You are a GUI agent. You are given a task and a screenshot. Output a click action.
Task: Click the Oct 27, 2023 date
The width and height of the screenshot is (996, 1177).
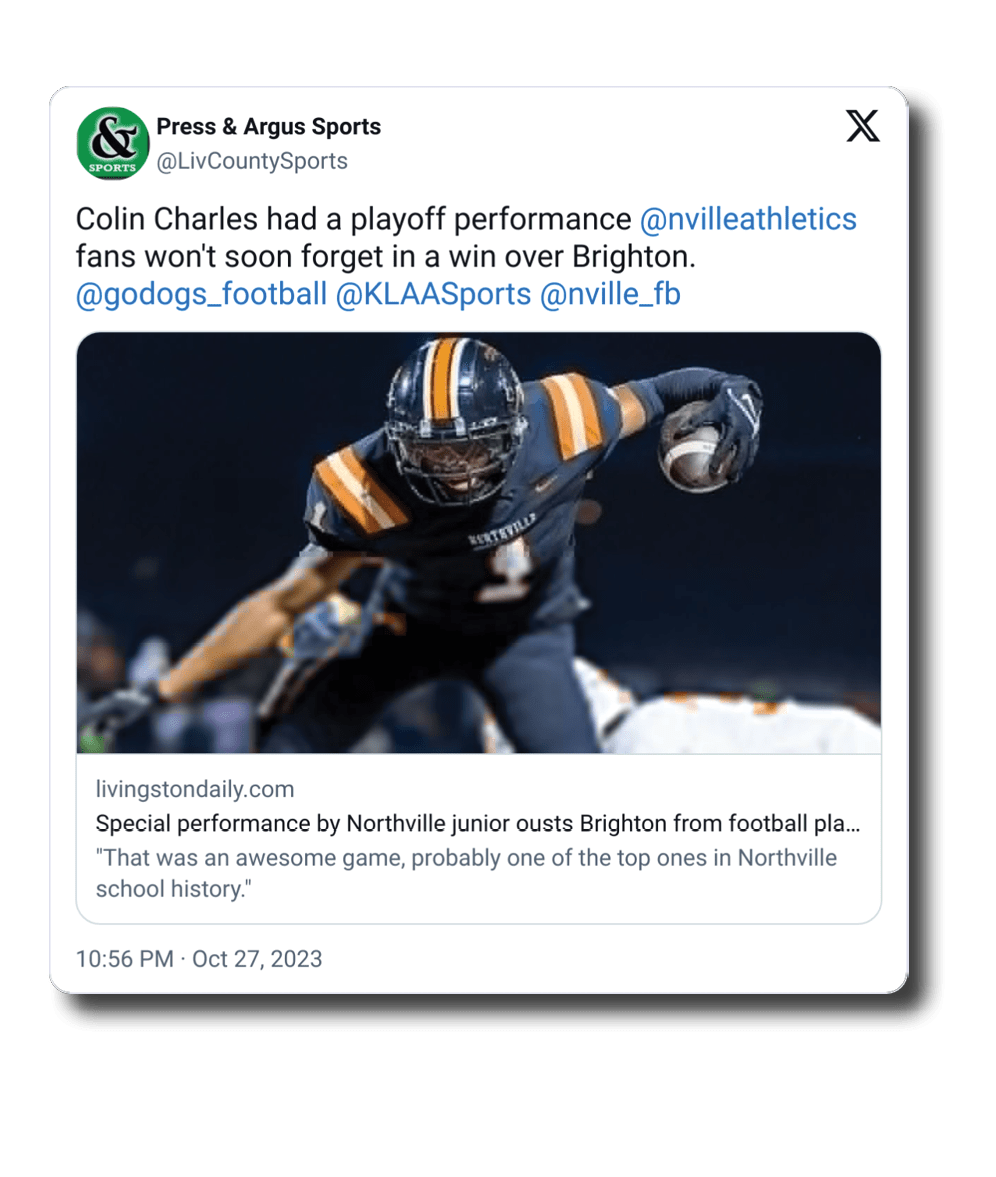click(257, 959)
